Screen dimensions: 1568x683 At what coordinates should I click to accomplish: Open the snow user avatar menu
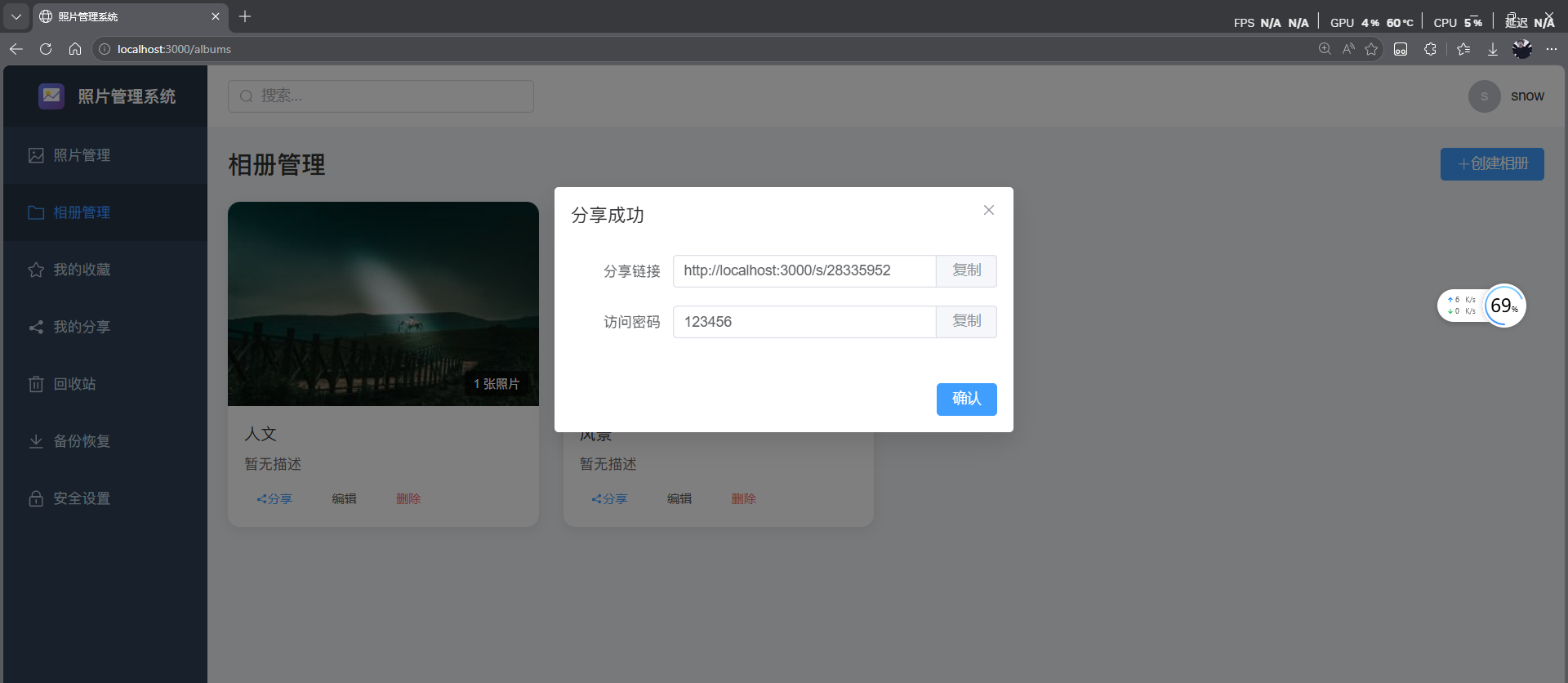point(1484,96)
